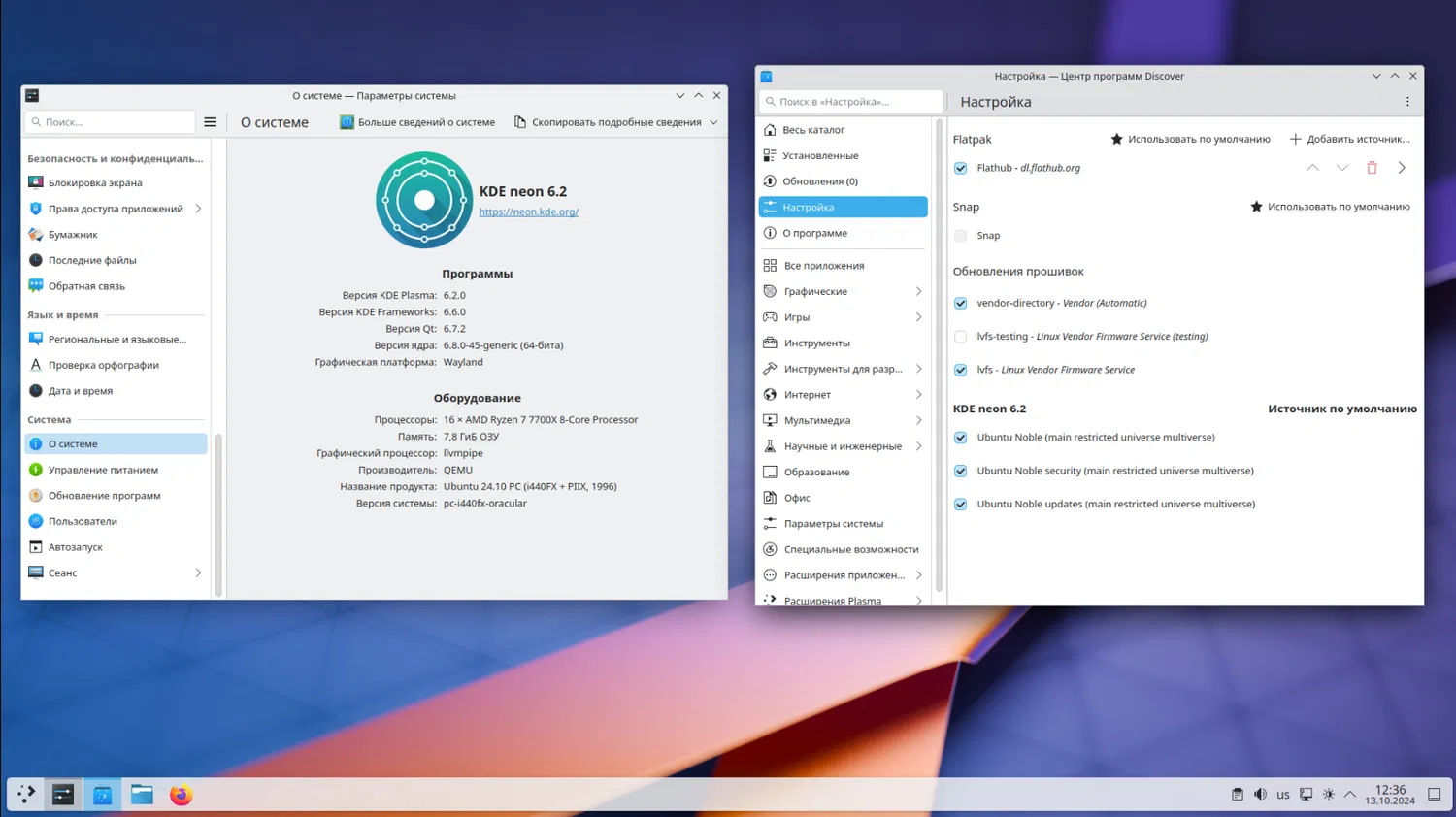Click the Discover search field 'Поиск в «Настройка»...'
1456x817 pixels.
click(x=850, y=102)
